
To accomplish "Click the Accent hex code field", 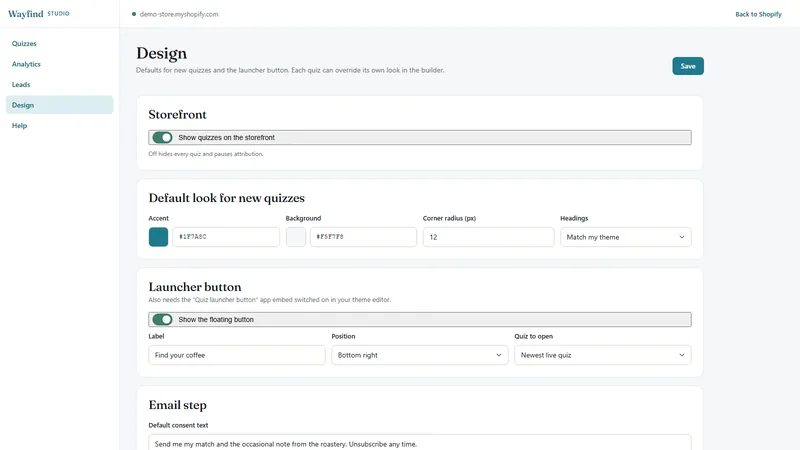I will pyautogui.click(x=226, y=237).
